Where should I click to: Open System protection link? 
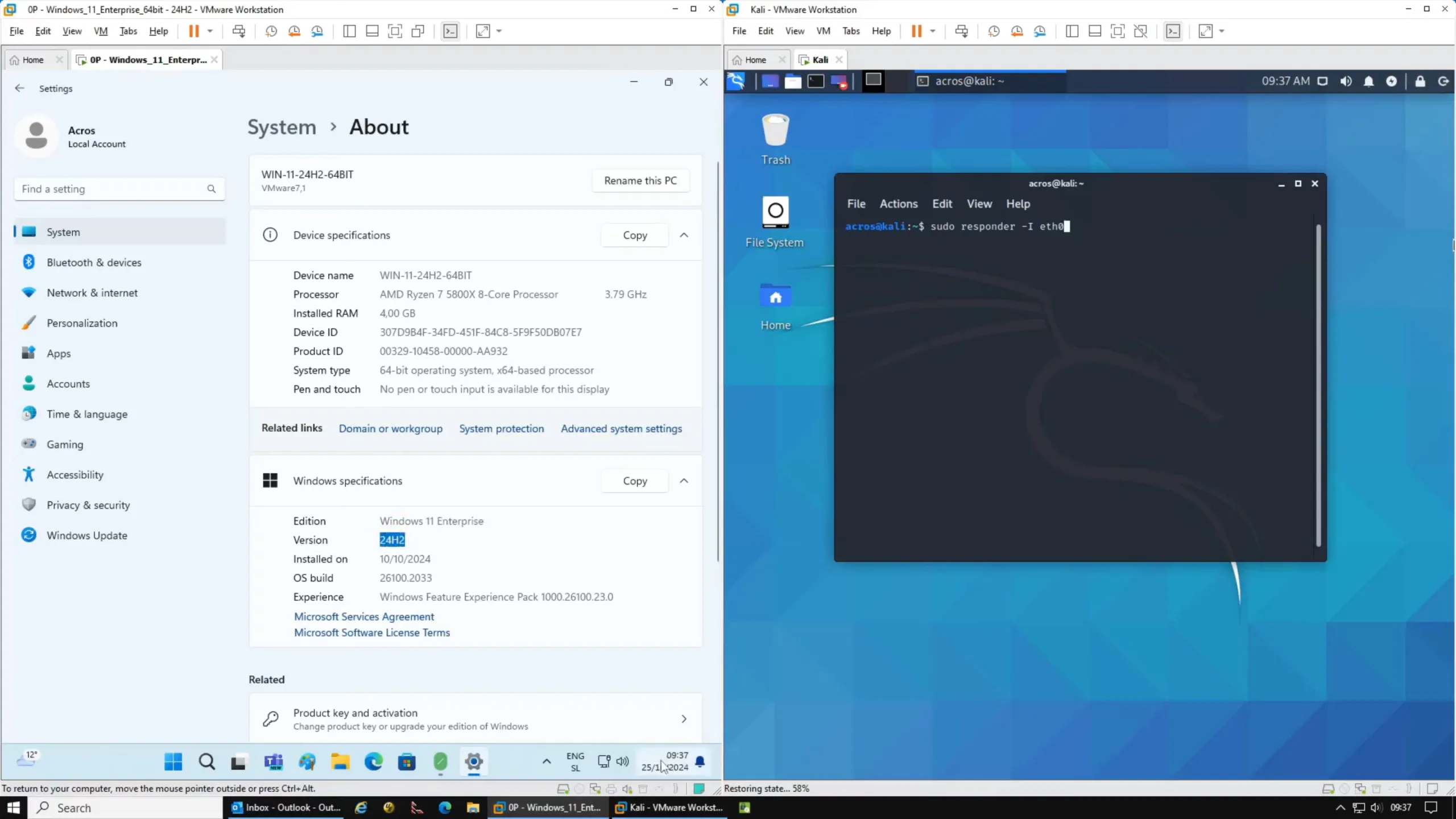click(x=501, y=428)
